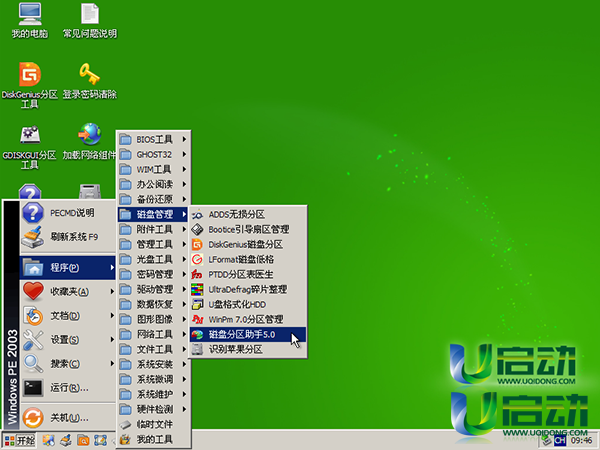Open the 磁盘管理 folder menu item
Viewport: 600px width, 450px height.
153,214
